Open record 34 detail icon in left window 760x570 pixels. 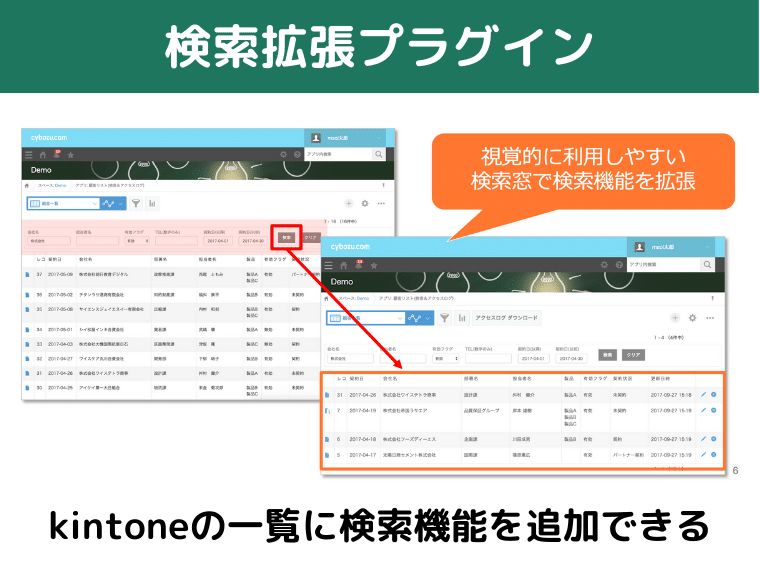pos(27,330)
